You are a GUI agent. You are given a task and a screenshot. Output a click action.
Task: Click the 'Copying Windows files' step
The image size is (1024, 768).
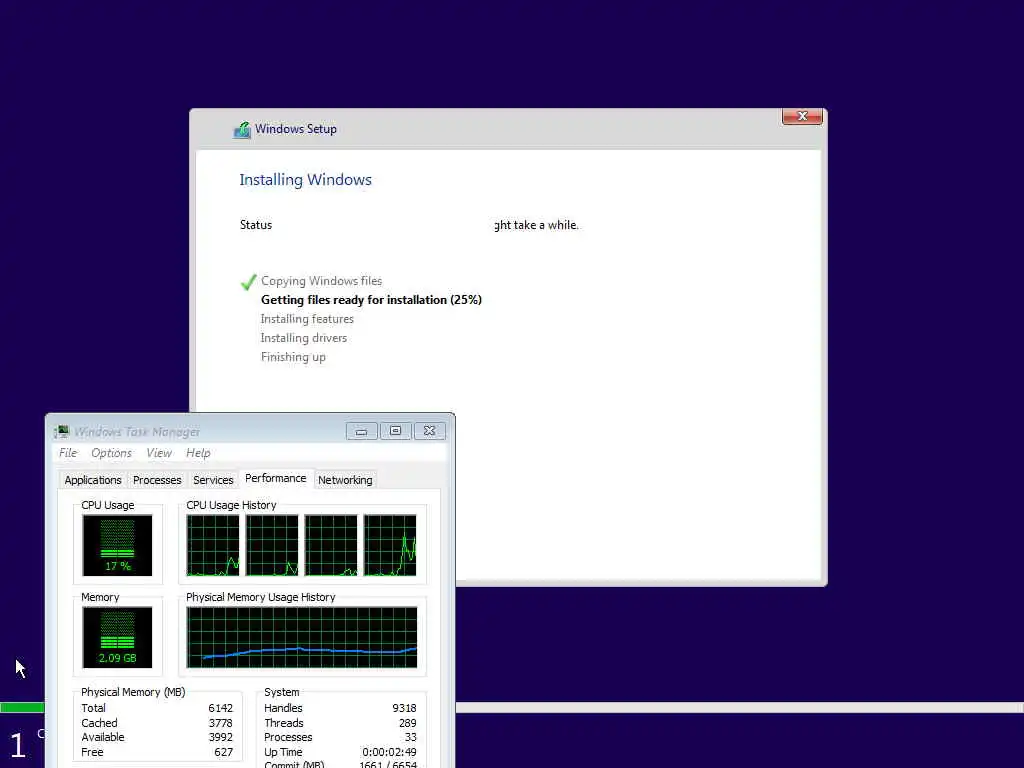pyautogui.click(x=321, y=281)
